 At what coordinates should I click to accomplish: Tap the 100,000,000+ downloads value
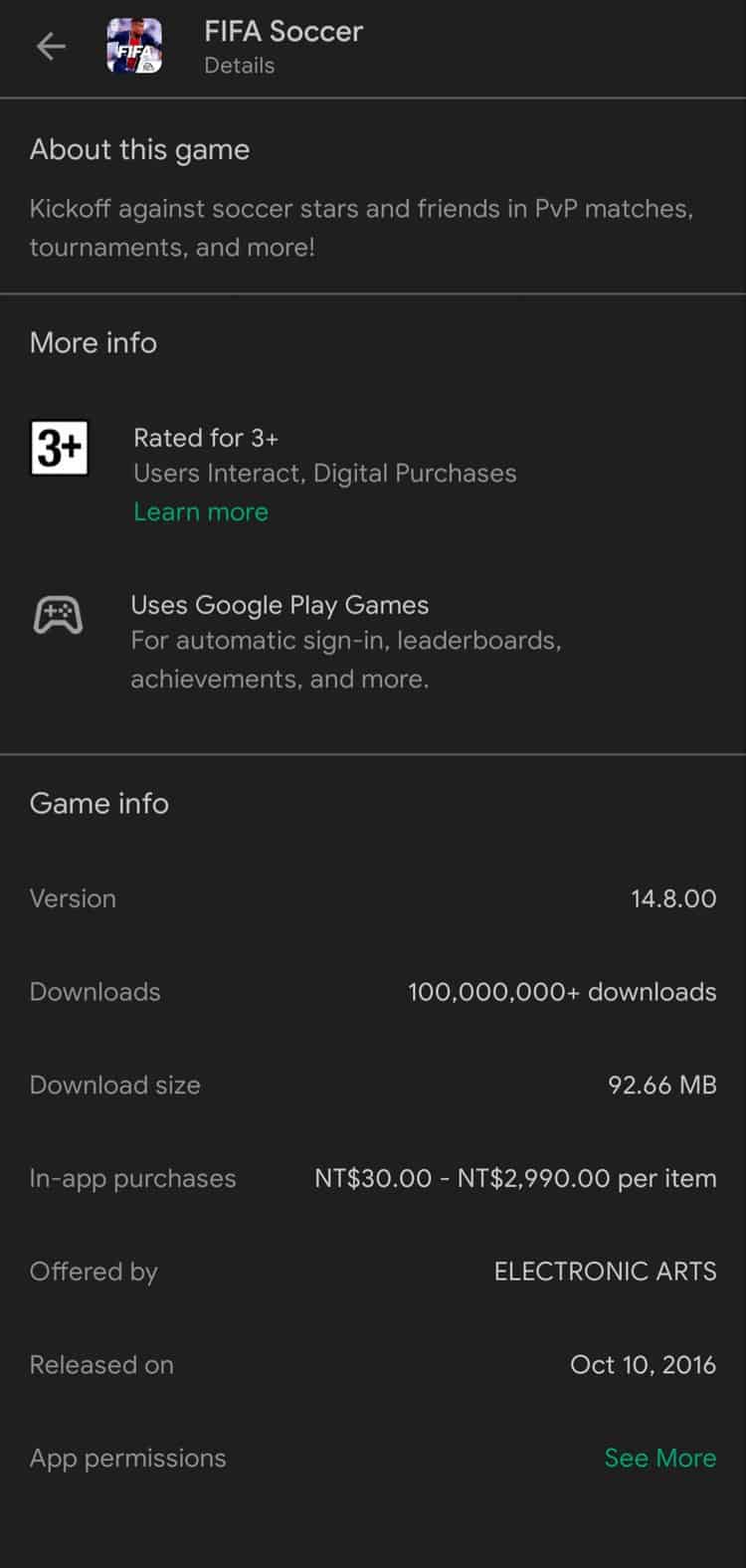click(x=562, y=992)
